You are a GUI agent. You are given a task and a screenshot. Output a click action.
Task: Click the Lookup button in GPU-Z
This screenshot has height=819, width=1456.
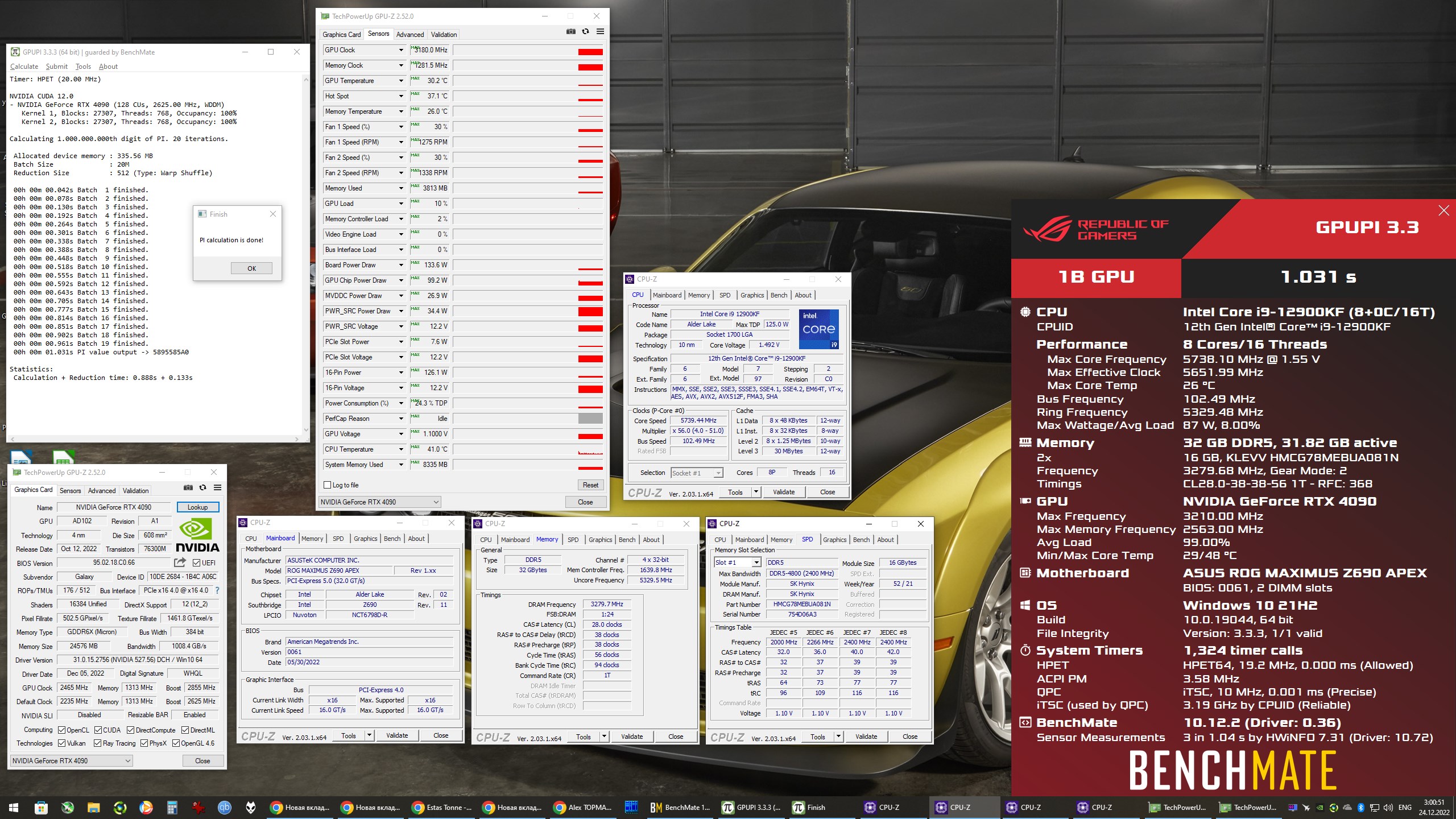coord(197,507)
